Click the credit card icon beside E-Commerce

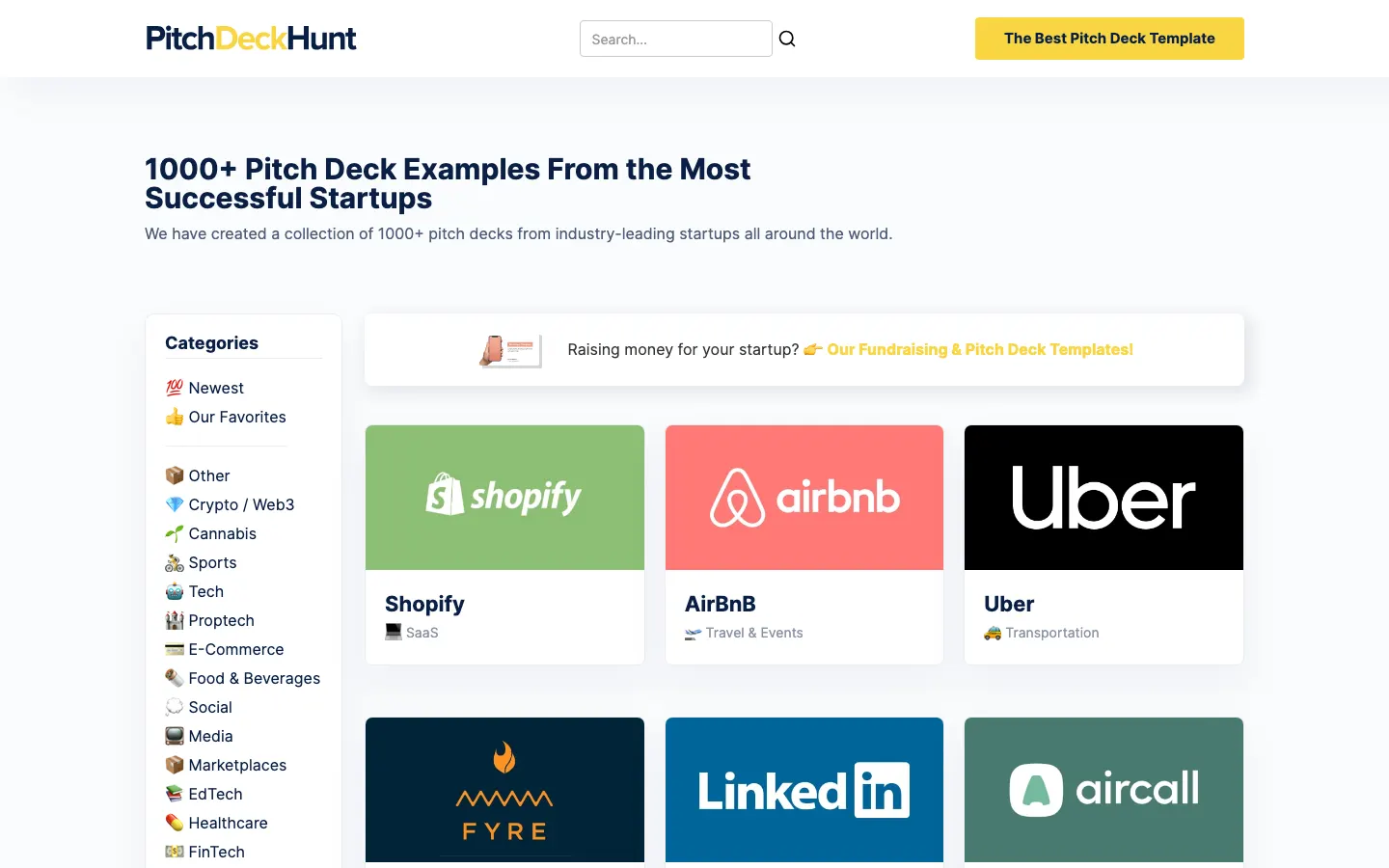click(x=174, y=649)
